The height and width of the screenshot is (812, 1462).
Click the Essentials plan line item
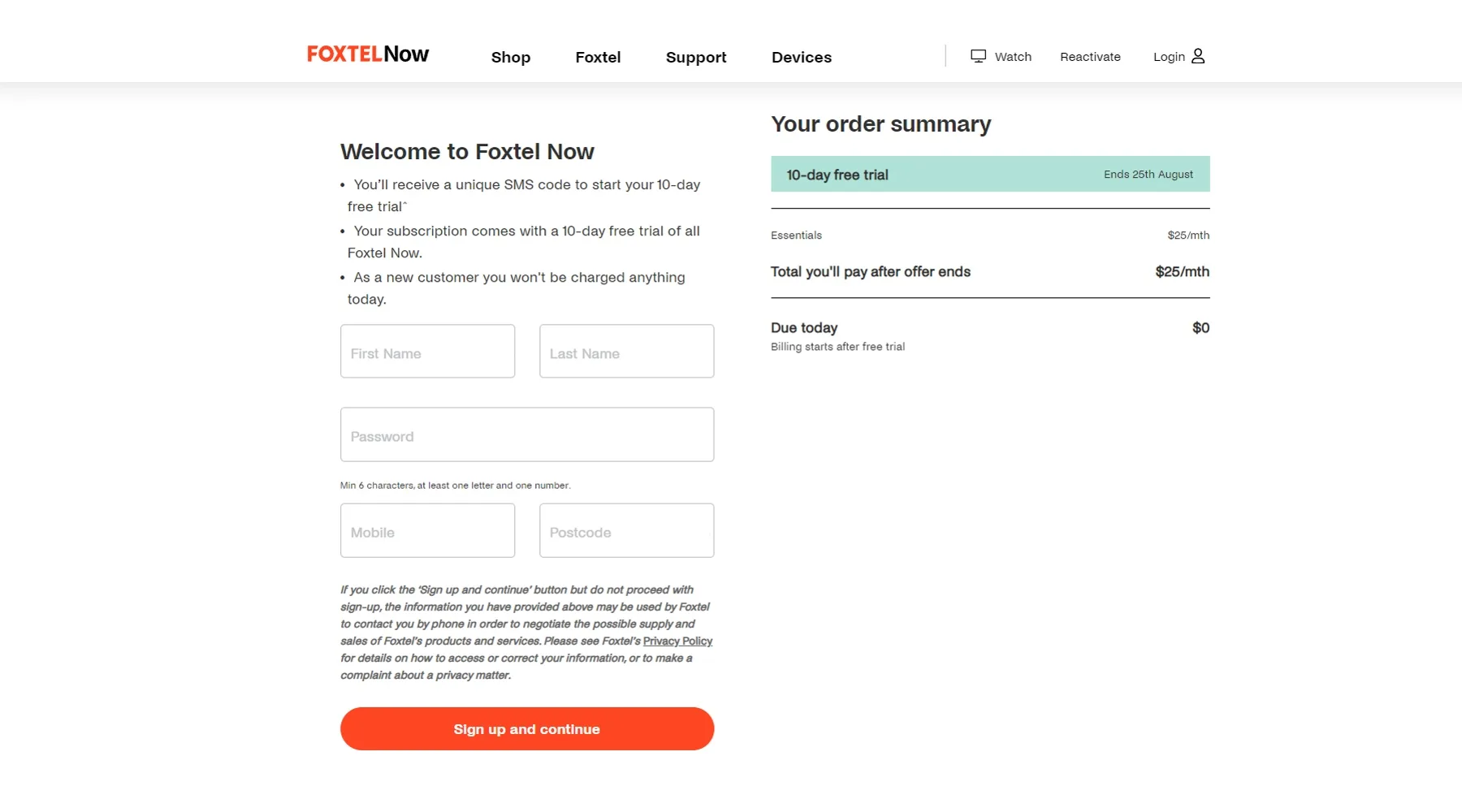tap(796, 235)
